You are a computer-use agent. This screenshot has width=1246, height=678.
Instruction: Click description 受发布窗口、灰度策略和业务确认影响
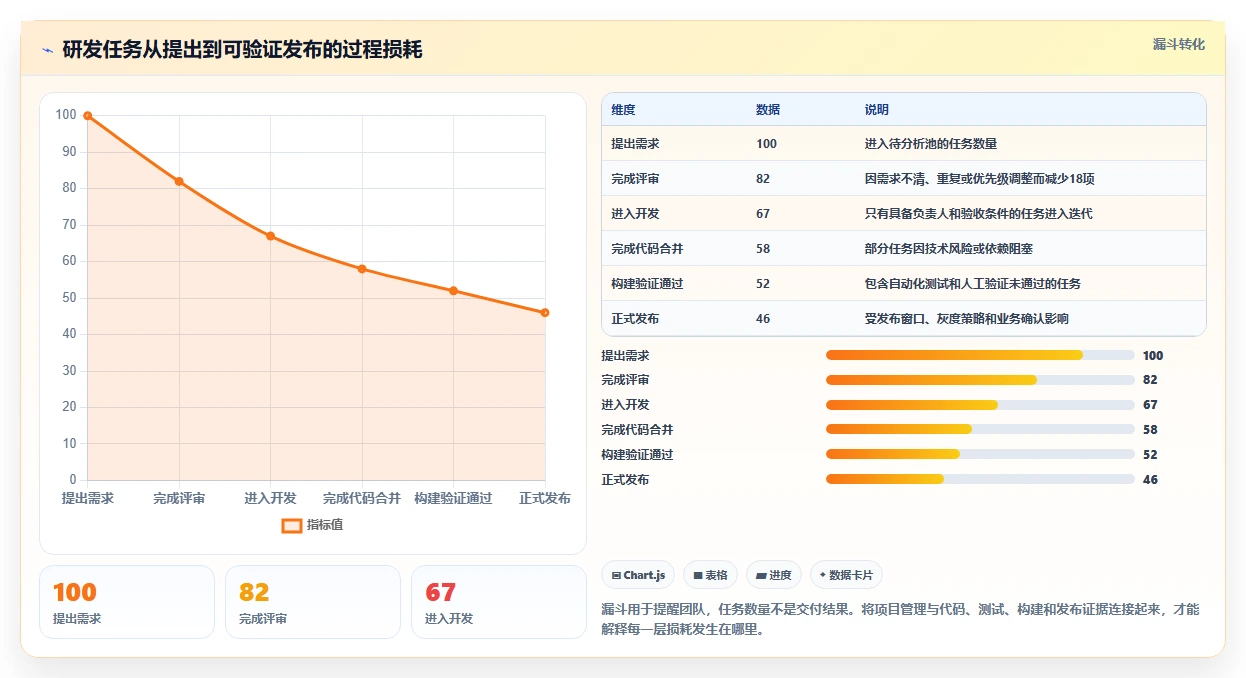point(967,319)
